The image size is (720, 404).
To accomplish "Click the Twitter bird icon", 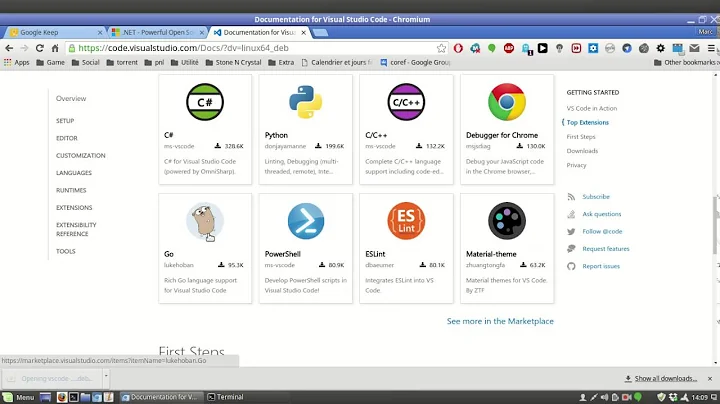I will pos(571,231).
